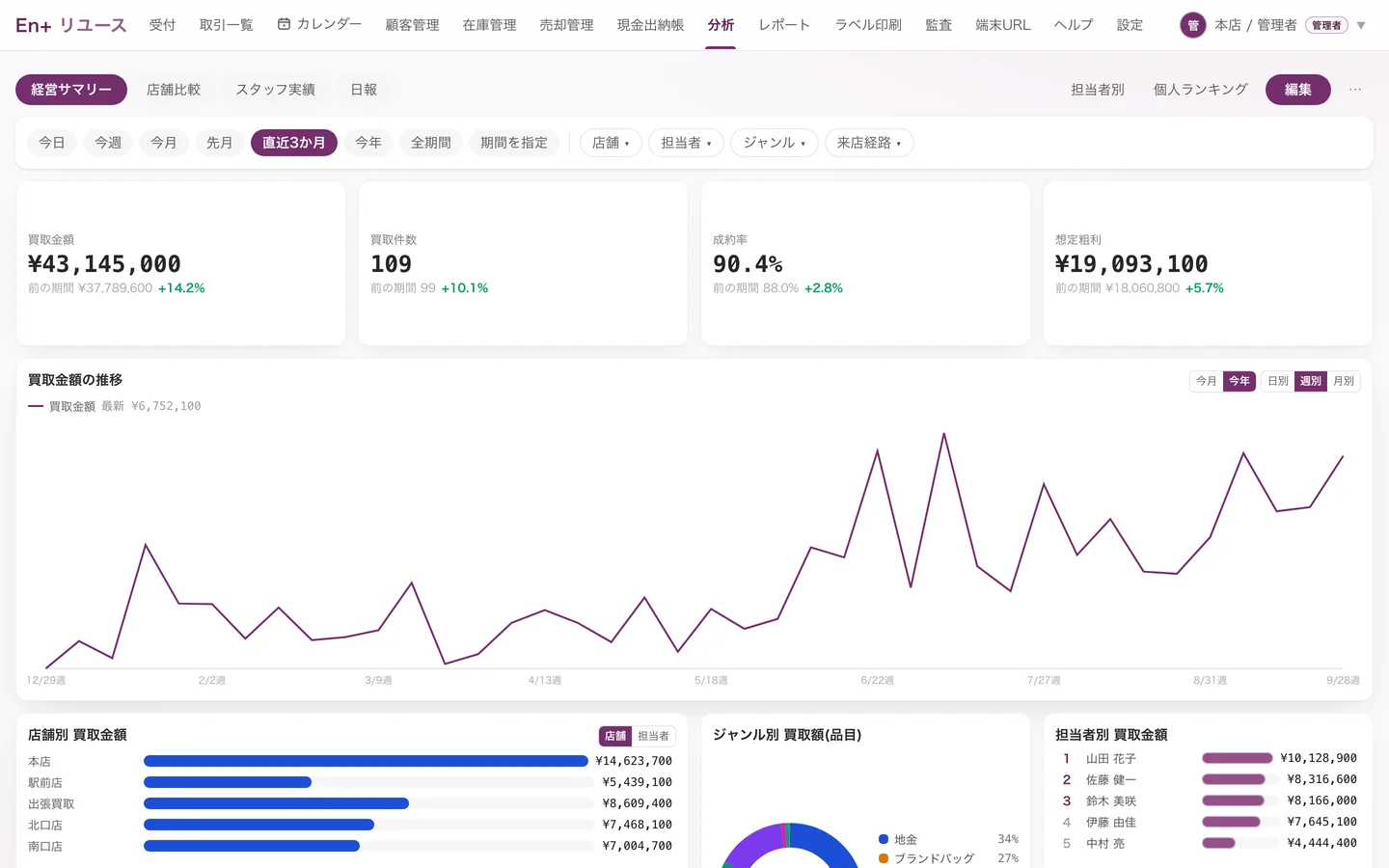
Task: Switch chart to 月別 view
Action: click(x=1344, y=381)
